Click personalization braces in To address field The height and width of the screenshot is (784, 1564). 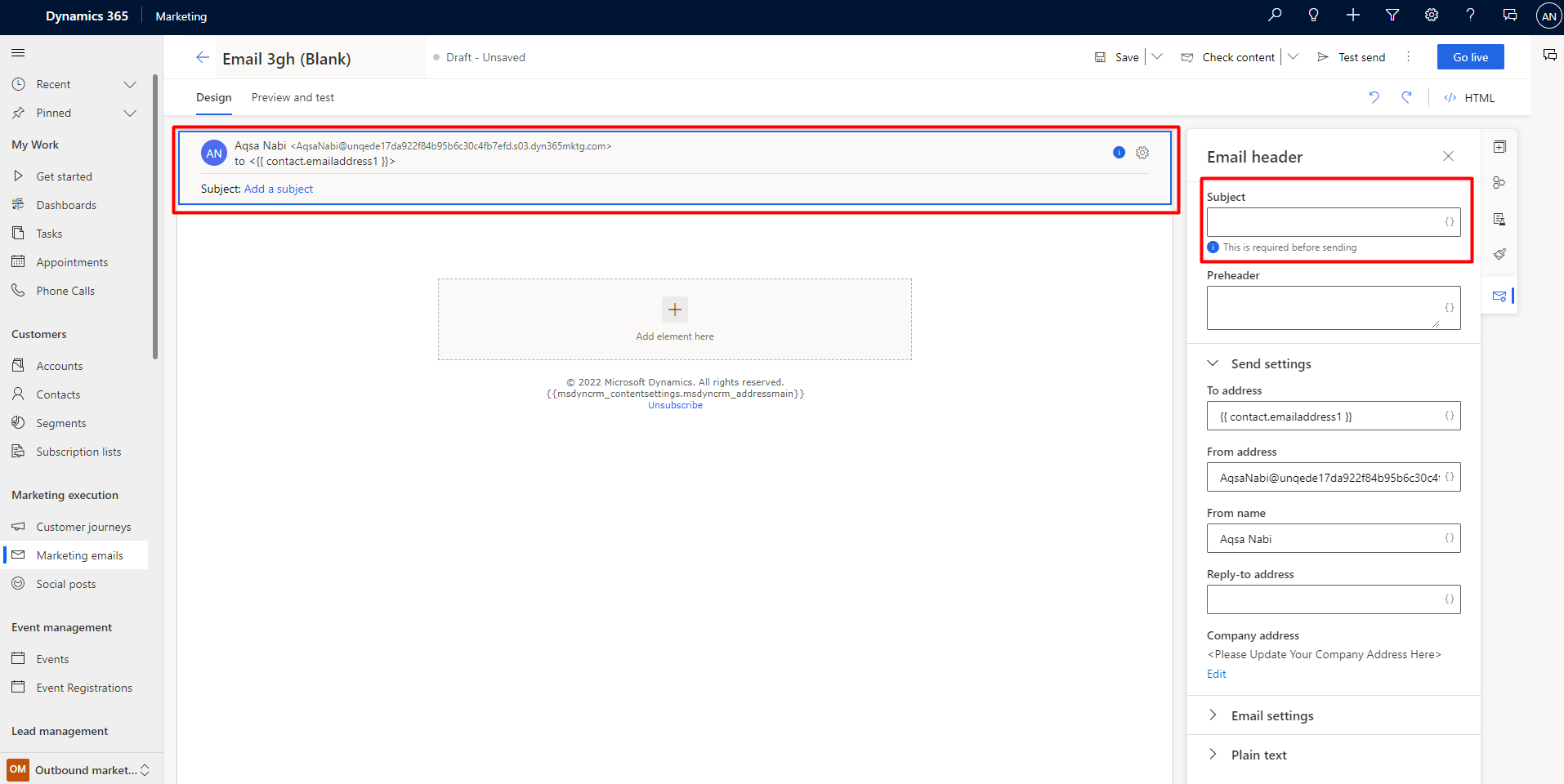click(x=1449, y=416)
